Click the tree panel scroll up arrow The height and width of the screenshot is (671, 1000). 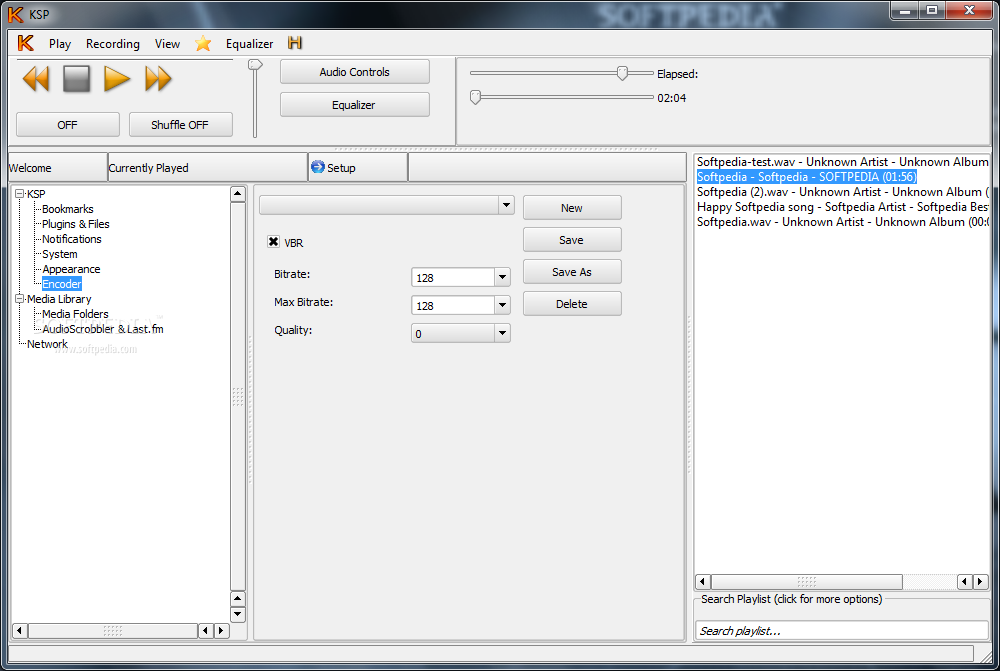237,193
